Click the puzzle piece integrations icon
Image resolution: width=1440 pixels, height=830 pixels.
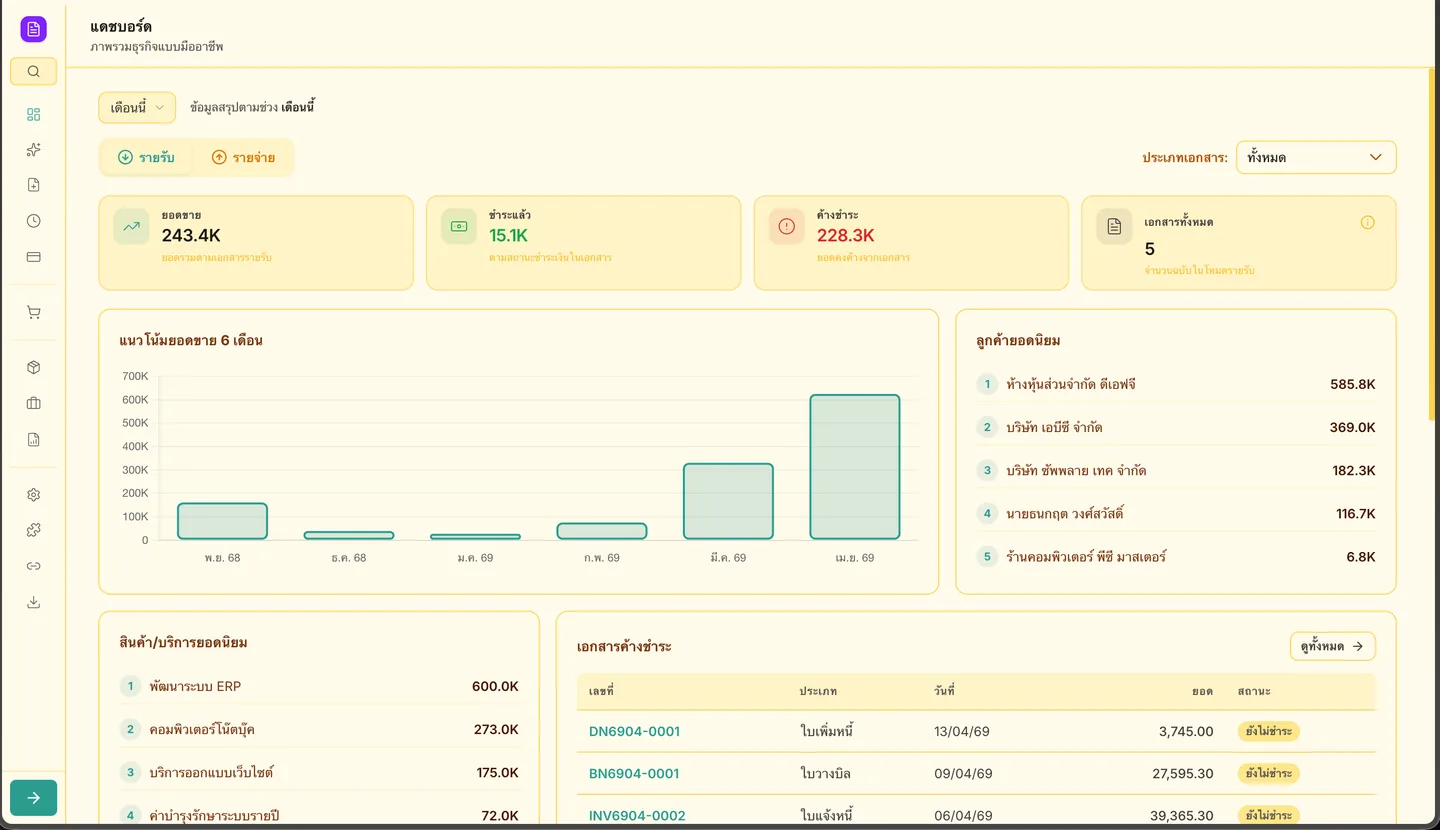(33, 529)
